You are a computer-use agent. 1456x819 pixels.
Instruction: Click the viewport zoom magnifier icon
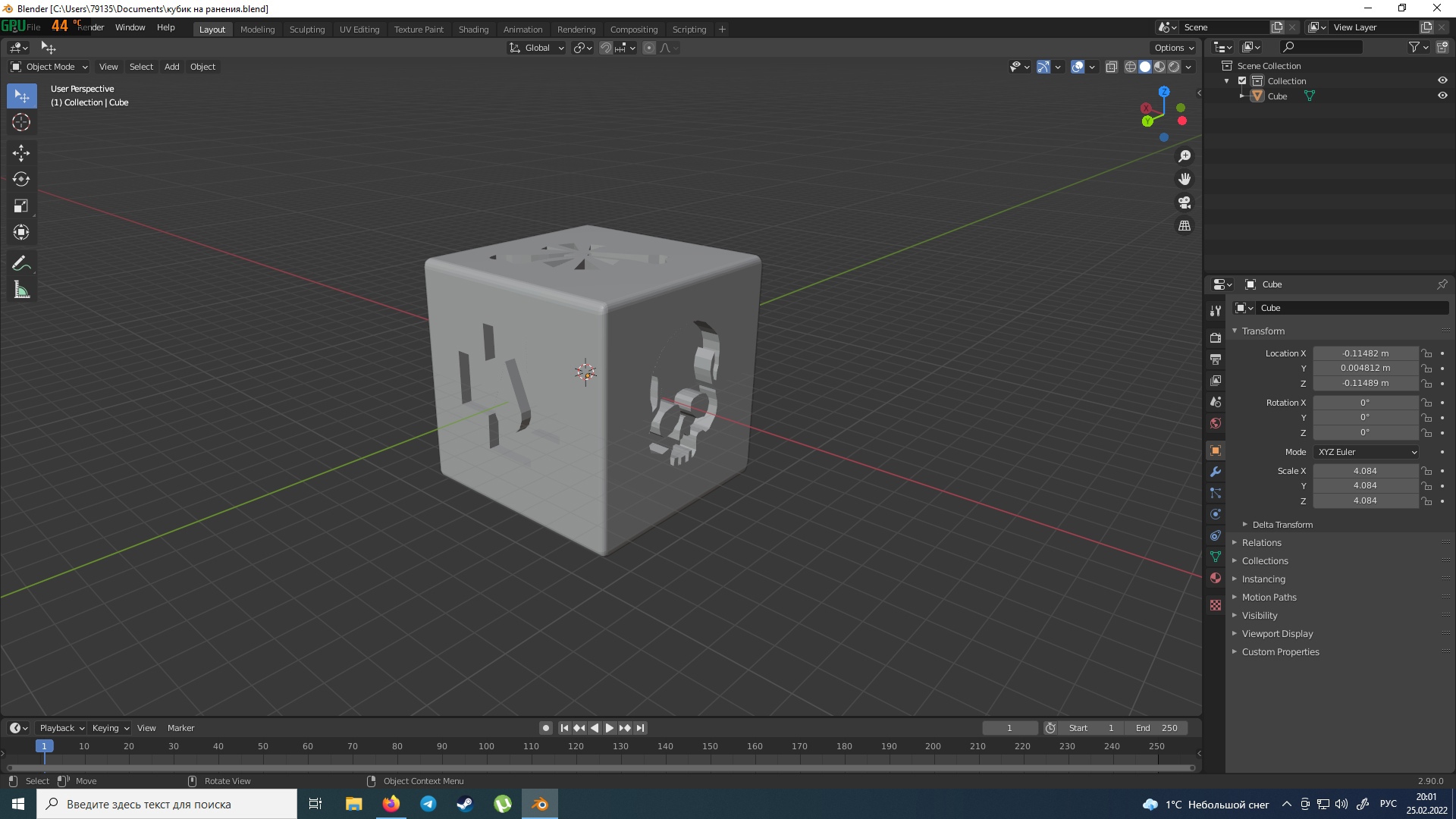1185,156
